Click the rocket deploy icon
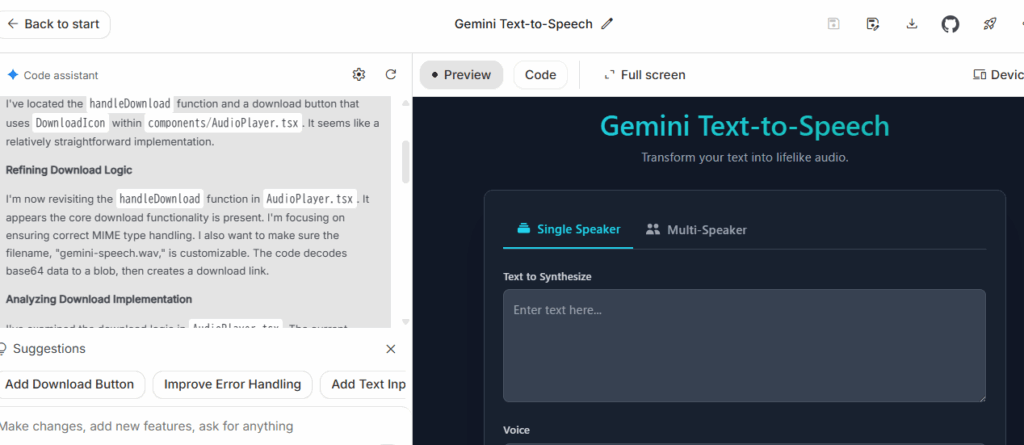The width and height of the screenshot is (1024, 445). [x=988, y=24]
